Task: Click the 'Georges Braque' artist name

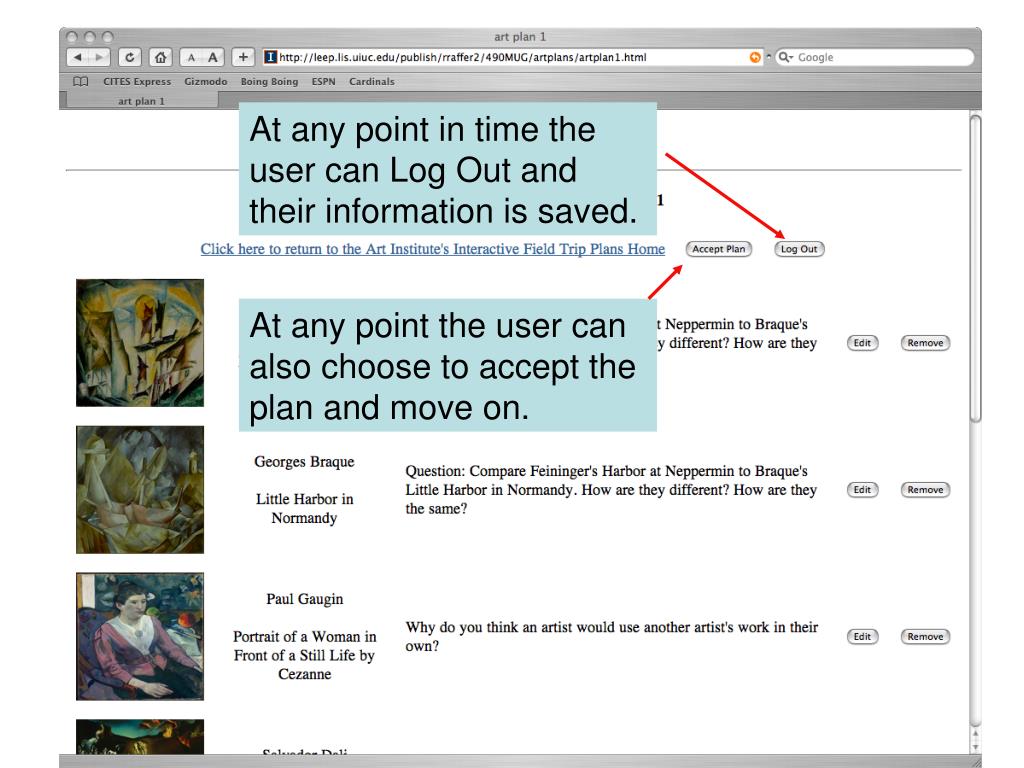Action: click(304, 462)
